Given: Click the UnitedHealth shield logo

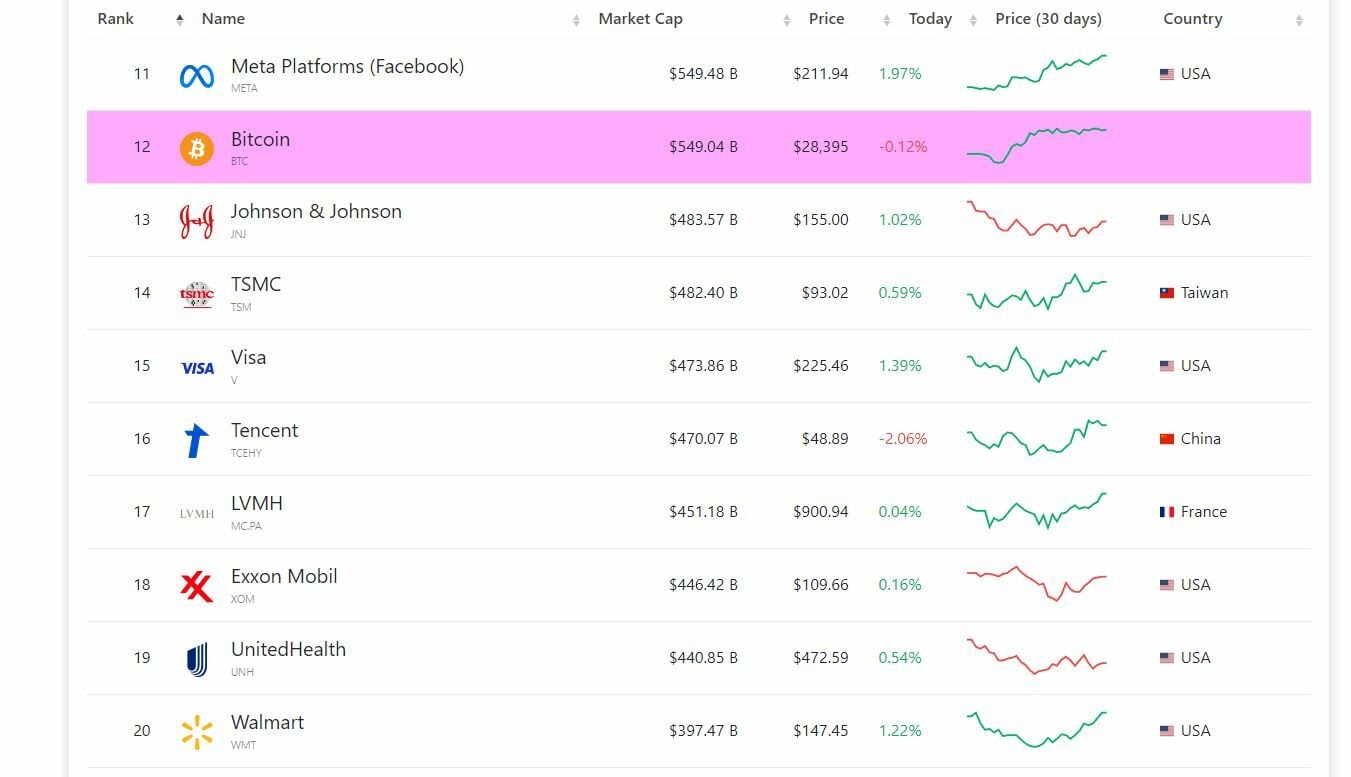Looking at the screenshot, I should [x=196, y=659].
